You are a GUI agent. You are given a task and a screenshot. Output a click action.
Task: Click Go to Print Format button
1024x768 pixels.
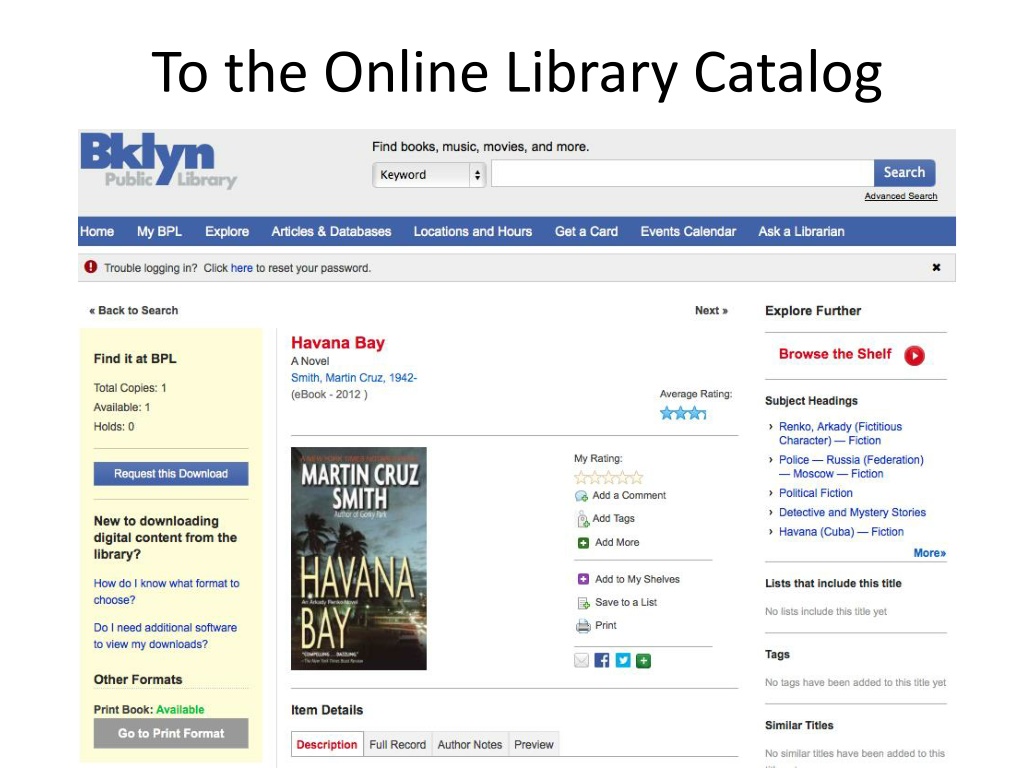coord(171,733)
